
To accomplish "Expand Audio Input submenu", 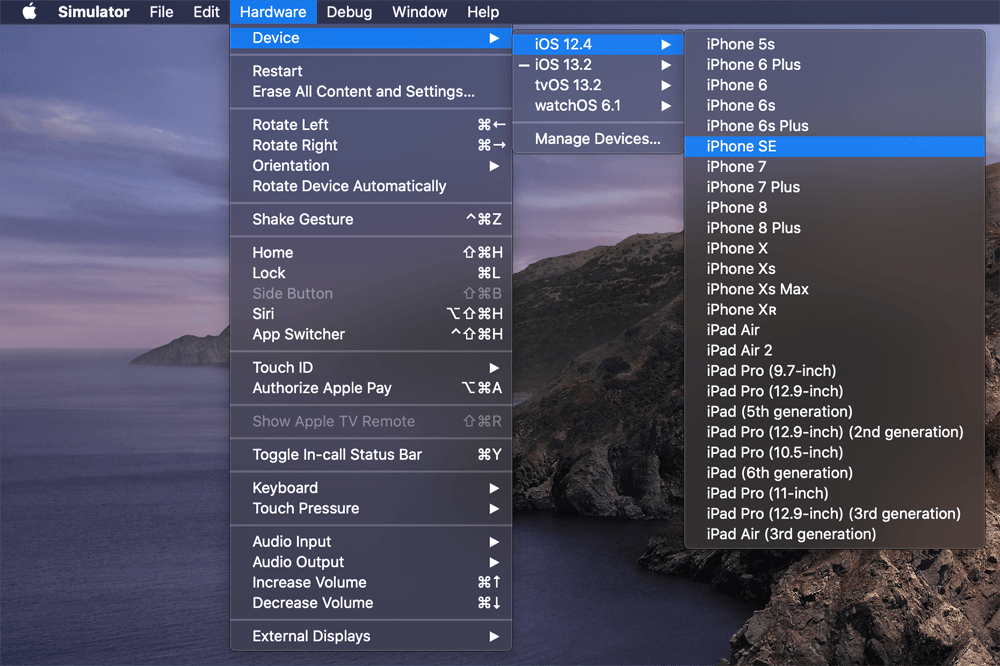I will tap(371, 542).
